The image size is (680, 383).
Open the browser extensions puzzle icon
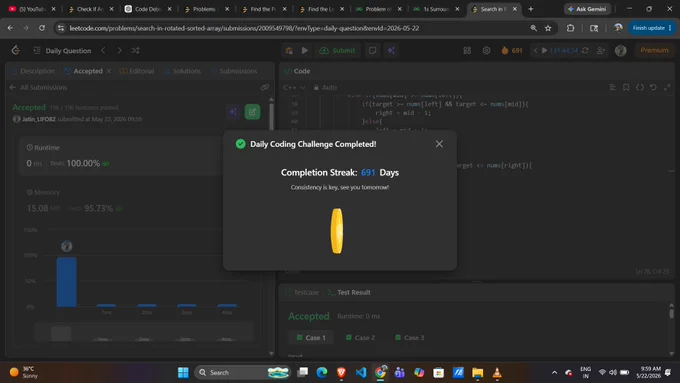(x=570, y=28)
